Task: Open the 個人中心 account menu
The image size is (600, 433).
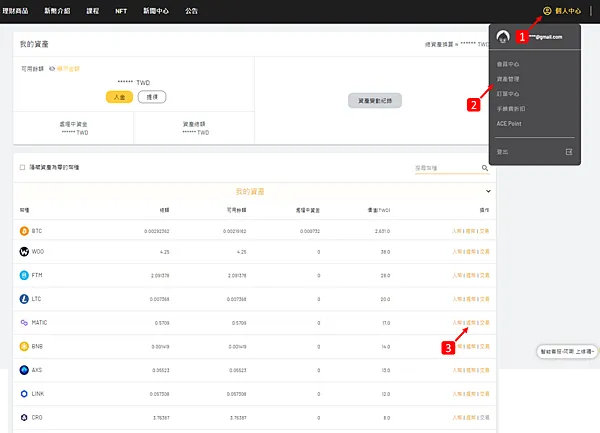Action: 562,11
